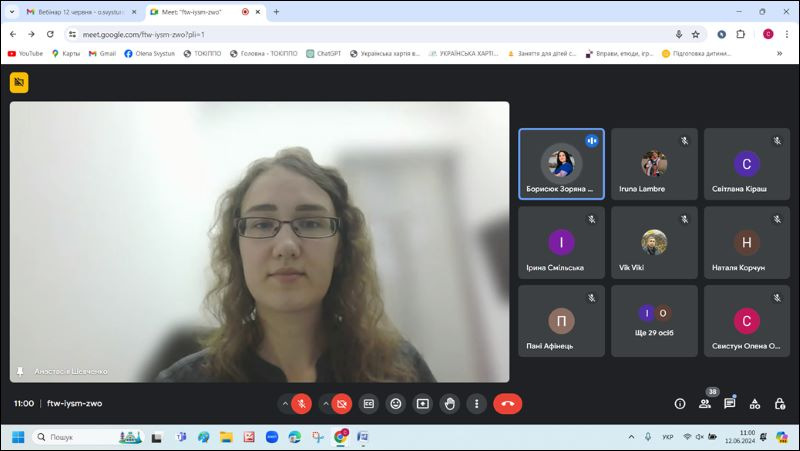Open the Карты bookmark
Image resolution: width=800 pixels, height=451 pixels.
coord(66,53)
